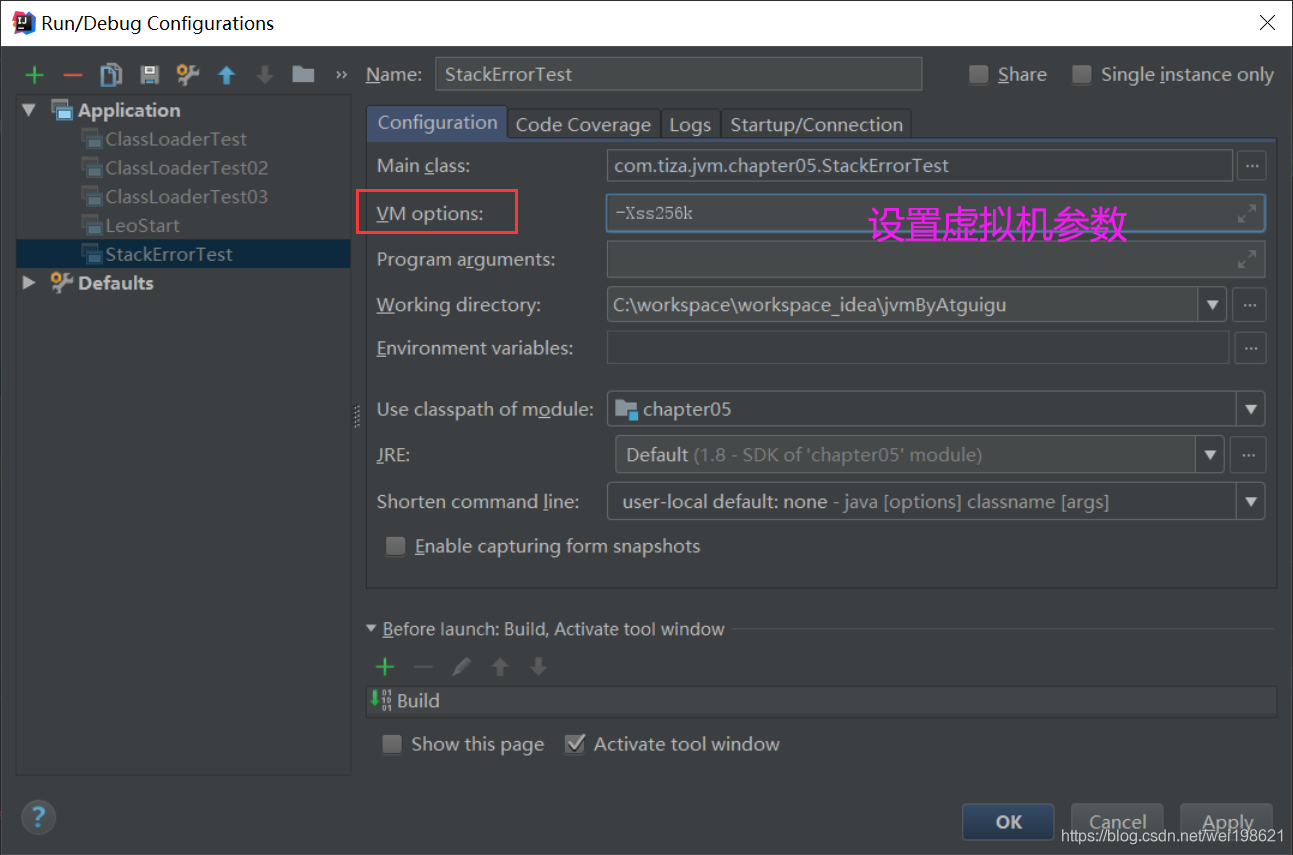
Task: Enable the Share checkbox
Action: coord(979,75)
